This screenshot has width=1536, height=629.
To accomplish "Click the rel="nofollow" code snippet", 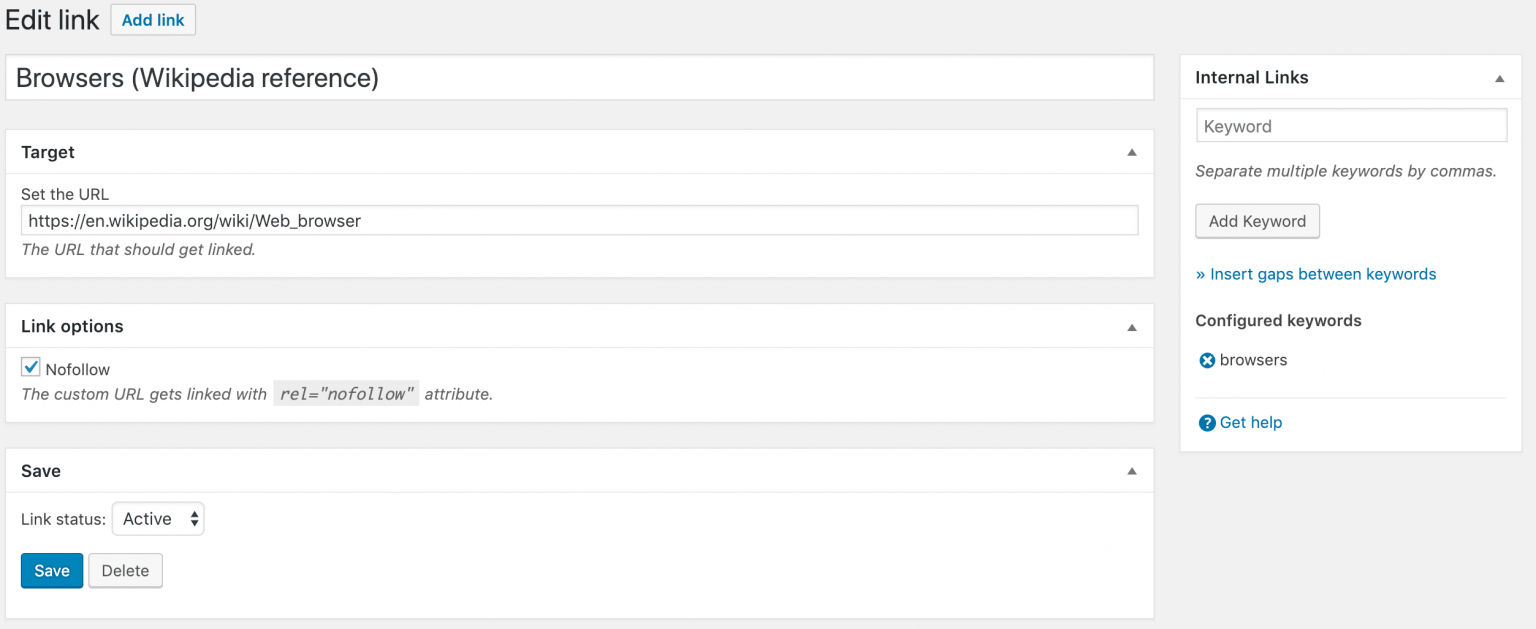I will (345, 393).
